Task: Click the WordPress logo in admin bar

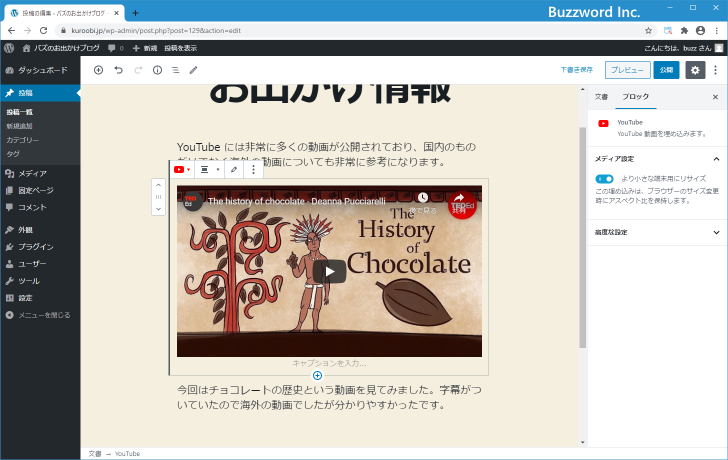Action: pos(9,48)
